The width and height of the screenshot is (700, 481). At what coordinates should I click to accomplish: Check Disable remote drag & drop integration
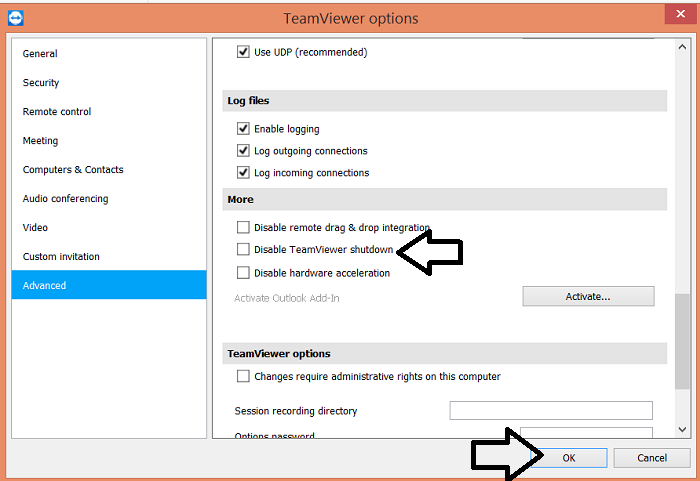(x=243, y=227)
